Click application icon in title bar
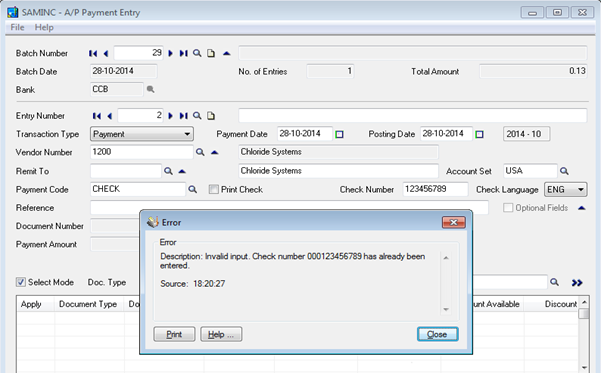601x373 pixels. pos(13,12)
